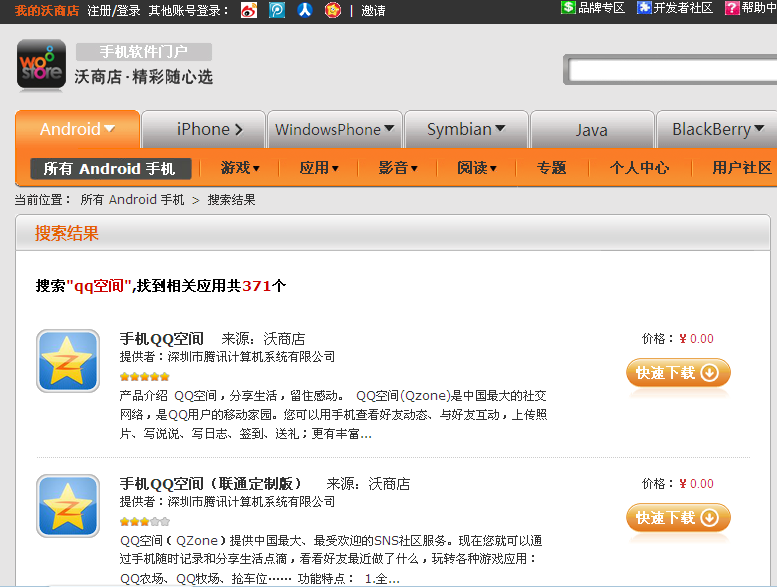
Task: Click the fourth third-party account login icon
Action: coord(333,10)
